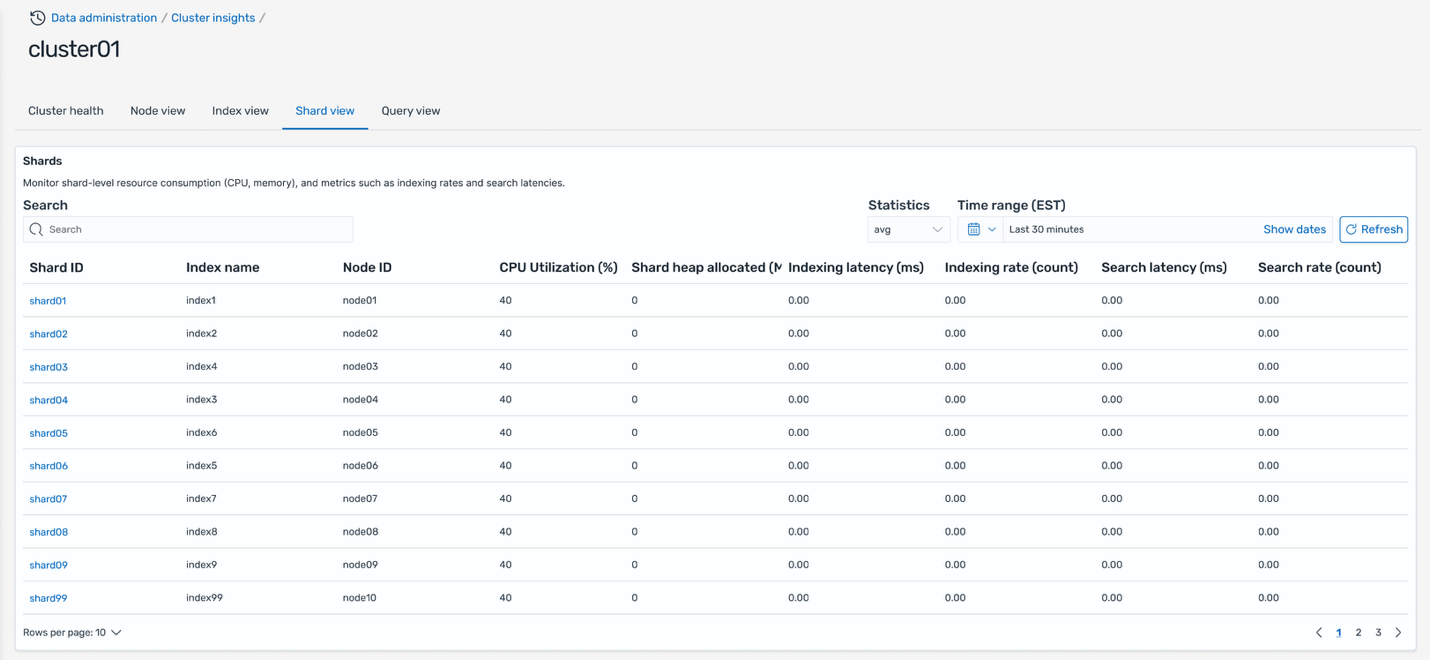The image size is (1430, 660).
Task: Open the Node view tab
Action: tap(158, 111)
